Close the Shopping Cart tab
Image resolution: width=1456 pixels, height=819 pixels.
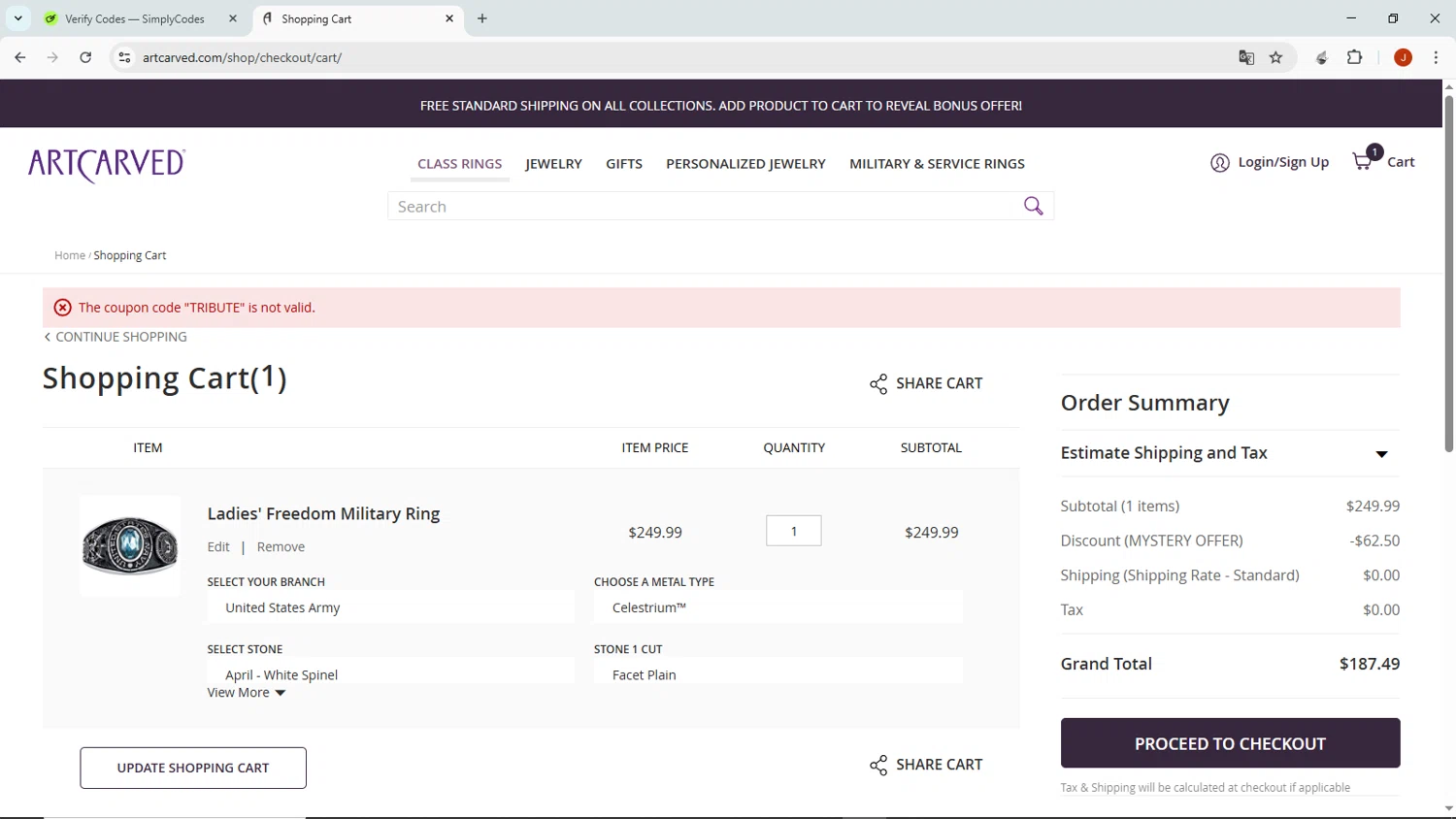coord(449,18)
